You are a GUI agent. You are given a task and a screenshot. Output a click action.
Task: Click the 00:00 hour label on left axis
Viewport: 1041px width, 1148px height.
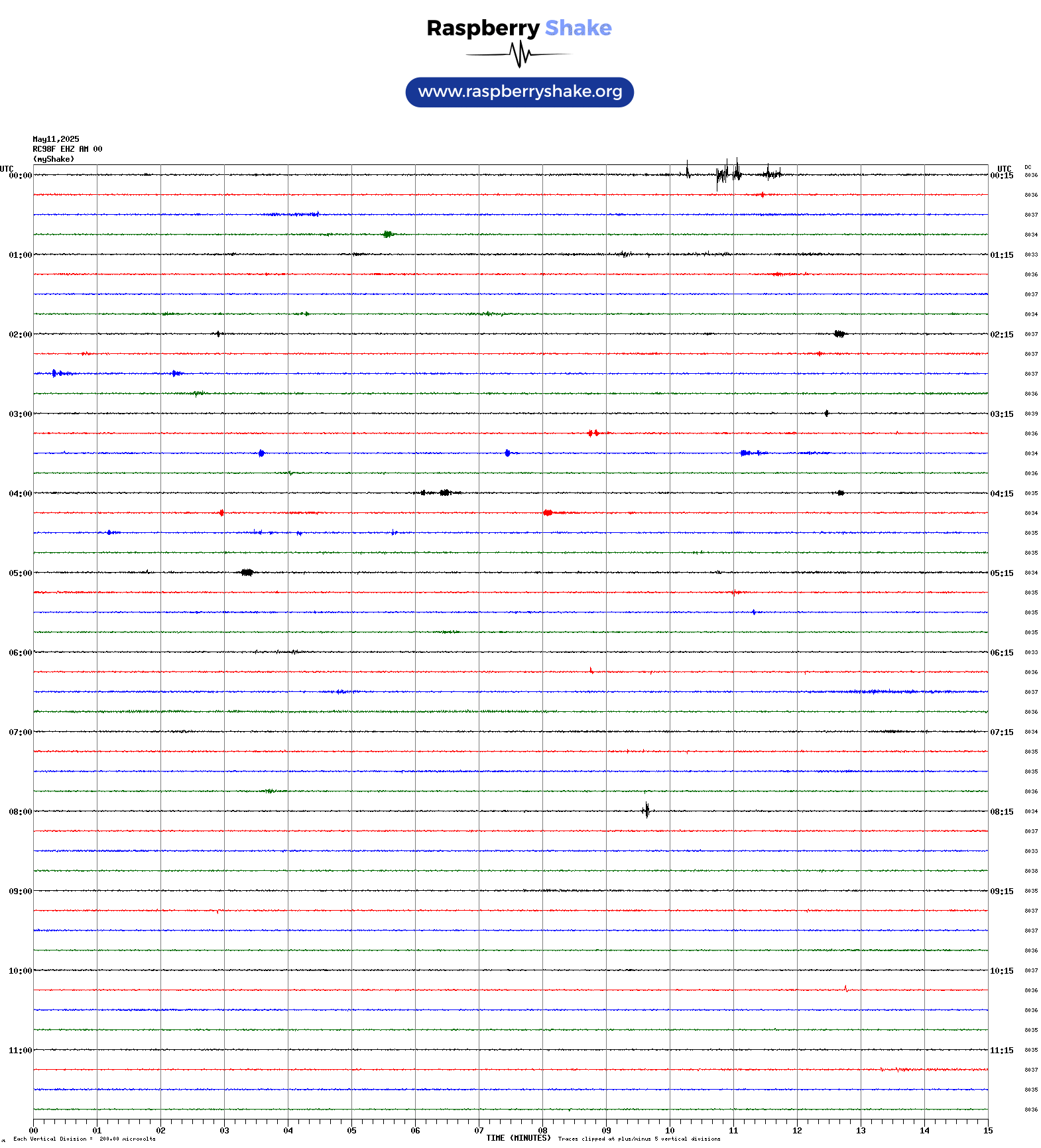pyautogui.click(x=20, y=176)
